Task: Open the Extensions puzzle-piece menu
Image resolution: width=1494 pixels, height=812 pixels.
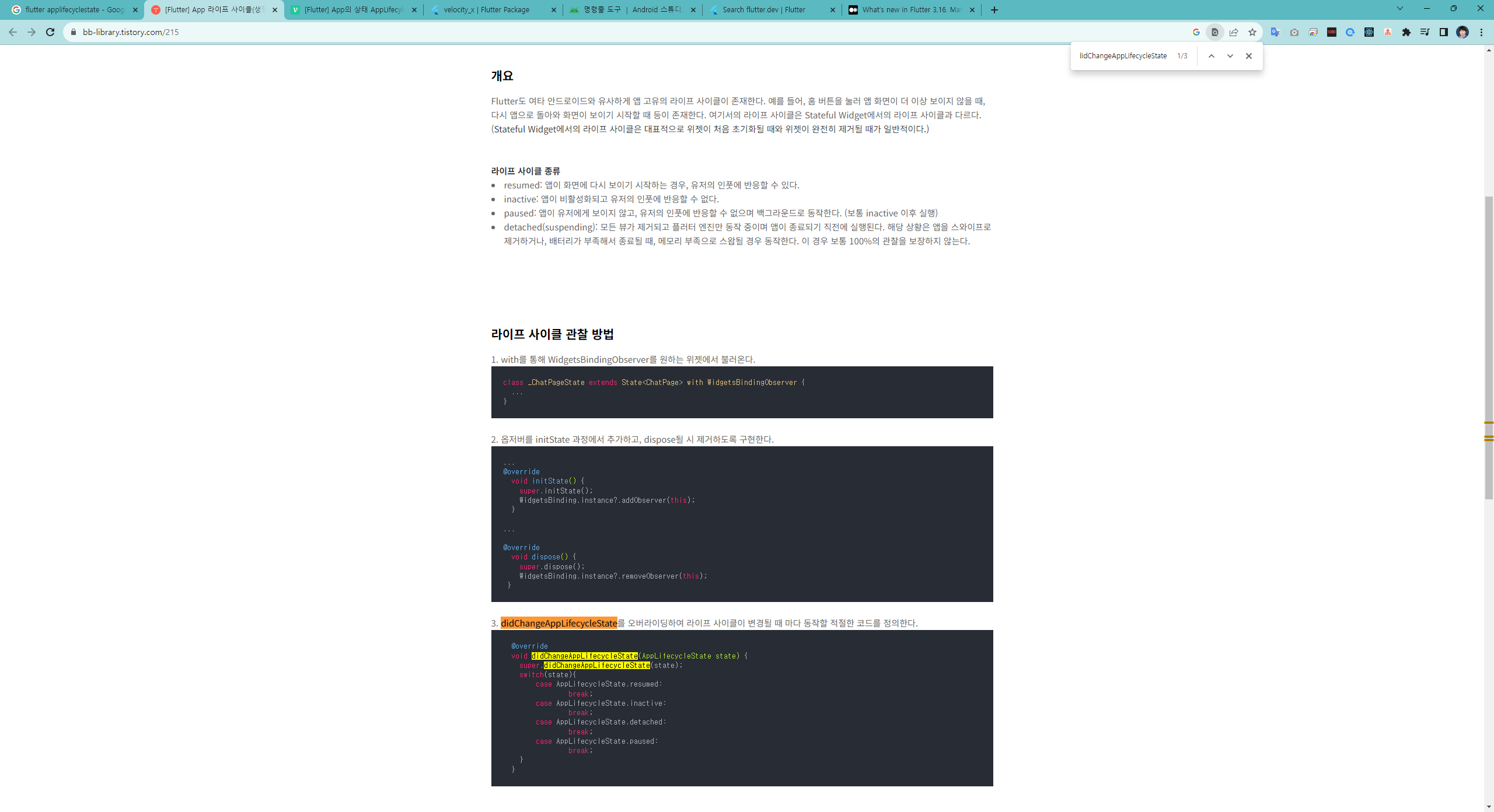Action: (x=1406, y=32)
